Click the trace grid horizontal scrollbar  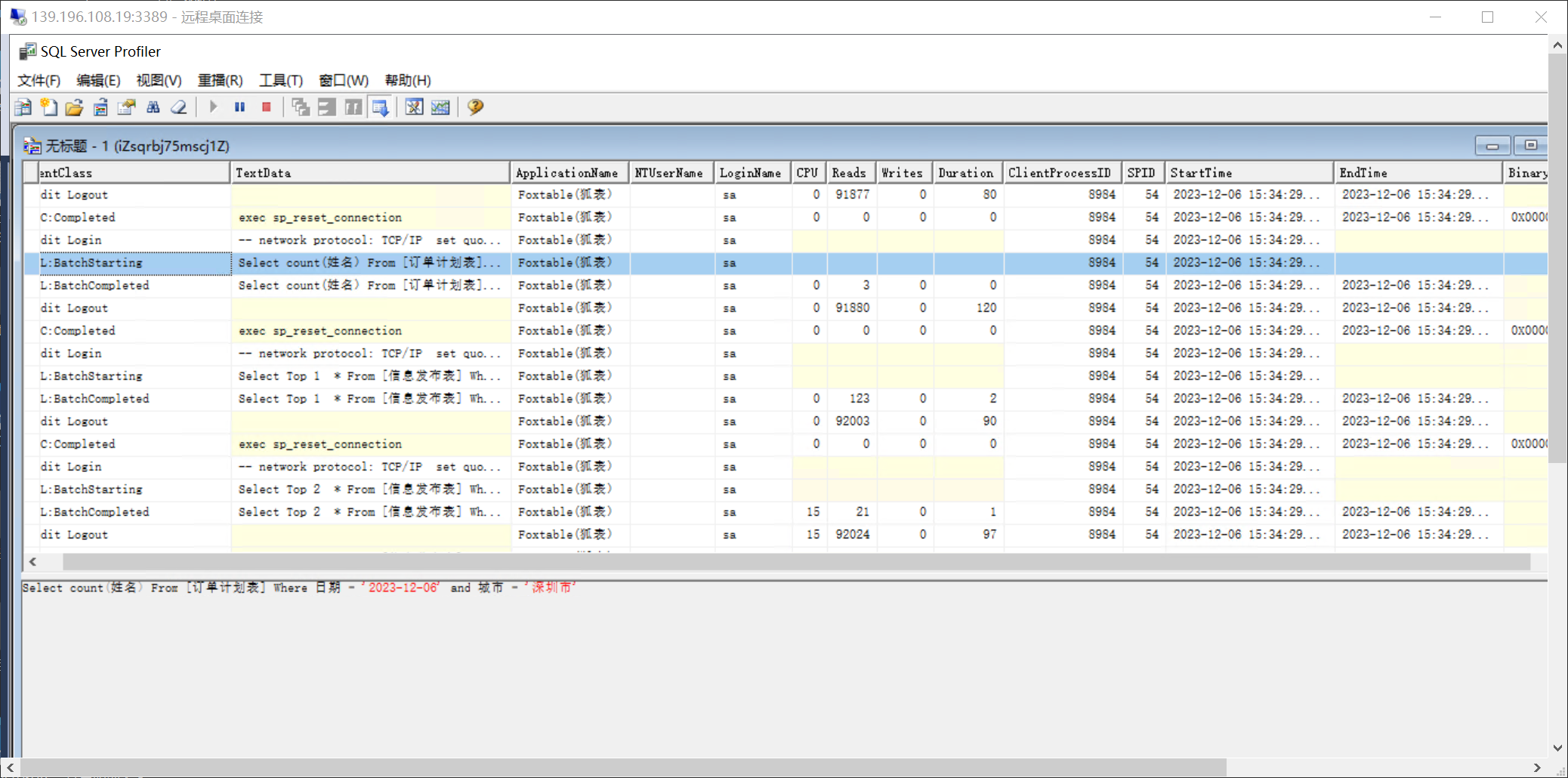[796, 562]
